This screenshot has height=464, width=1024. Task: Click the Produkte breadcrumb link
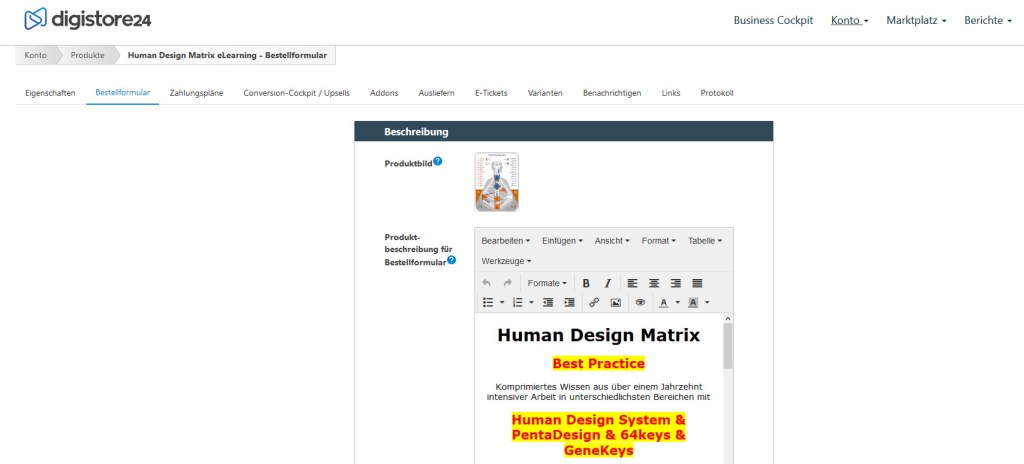[87, 55]
